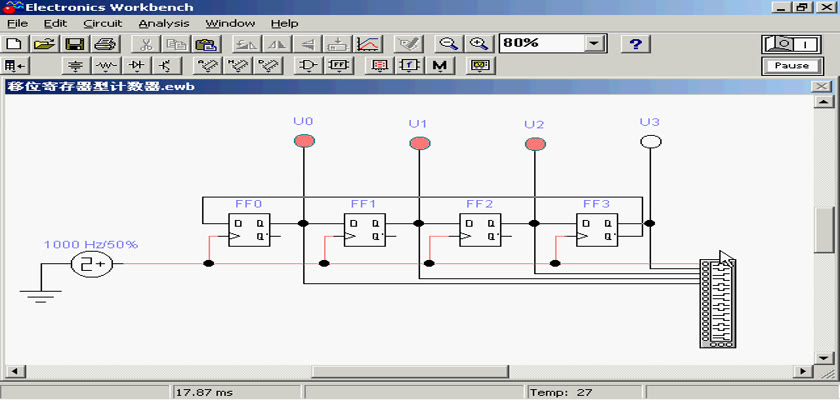Open the Circuit menu
This screenshot has width=840, height=400.
(x=102, y=23)
